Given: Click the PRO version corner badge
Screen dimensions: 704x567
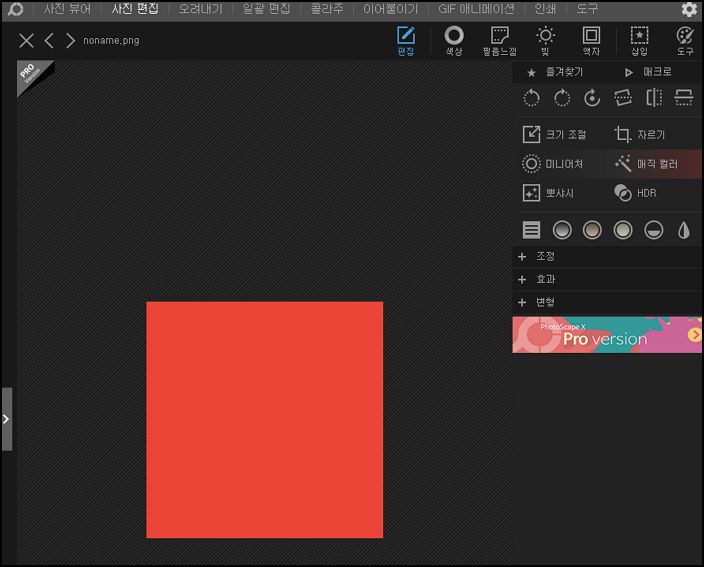Looking at the screenshot, I should [x=31, y=74].
